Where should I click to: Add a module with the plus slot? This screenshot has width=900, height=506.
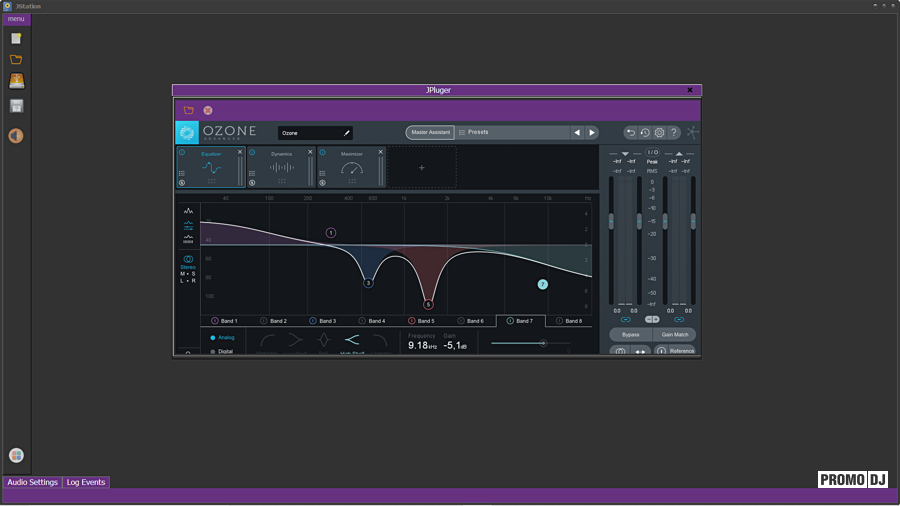[x=422, y=168]
